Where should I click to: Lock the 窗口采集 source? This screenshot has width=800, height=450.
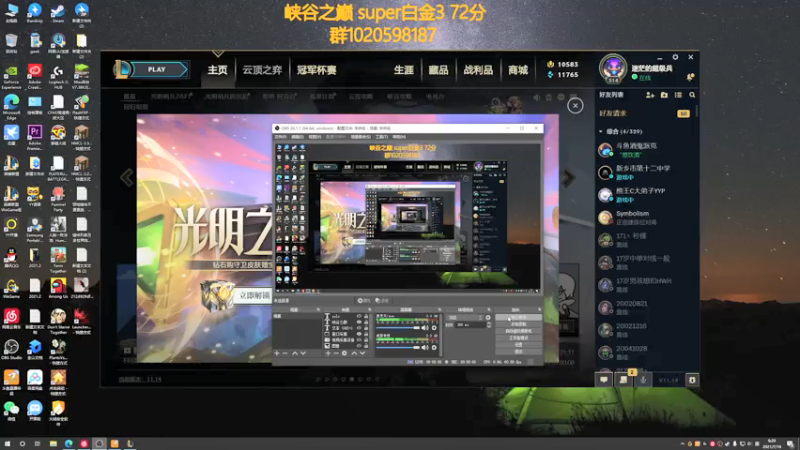click(x=366, y=334)
